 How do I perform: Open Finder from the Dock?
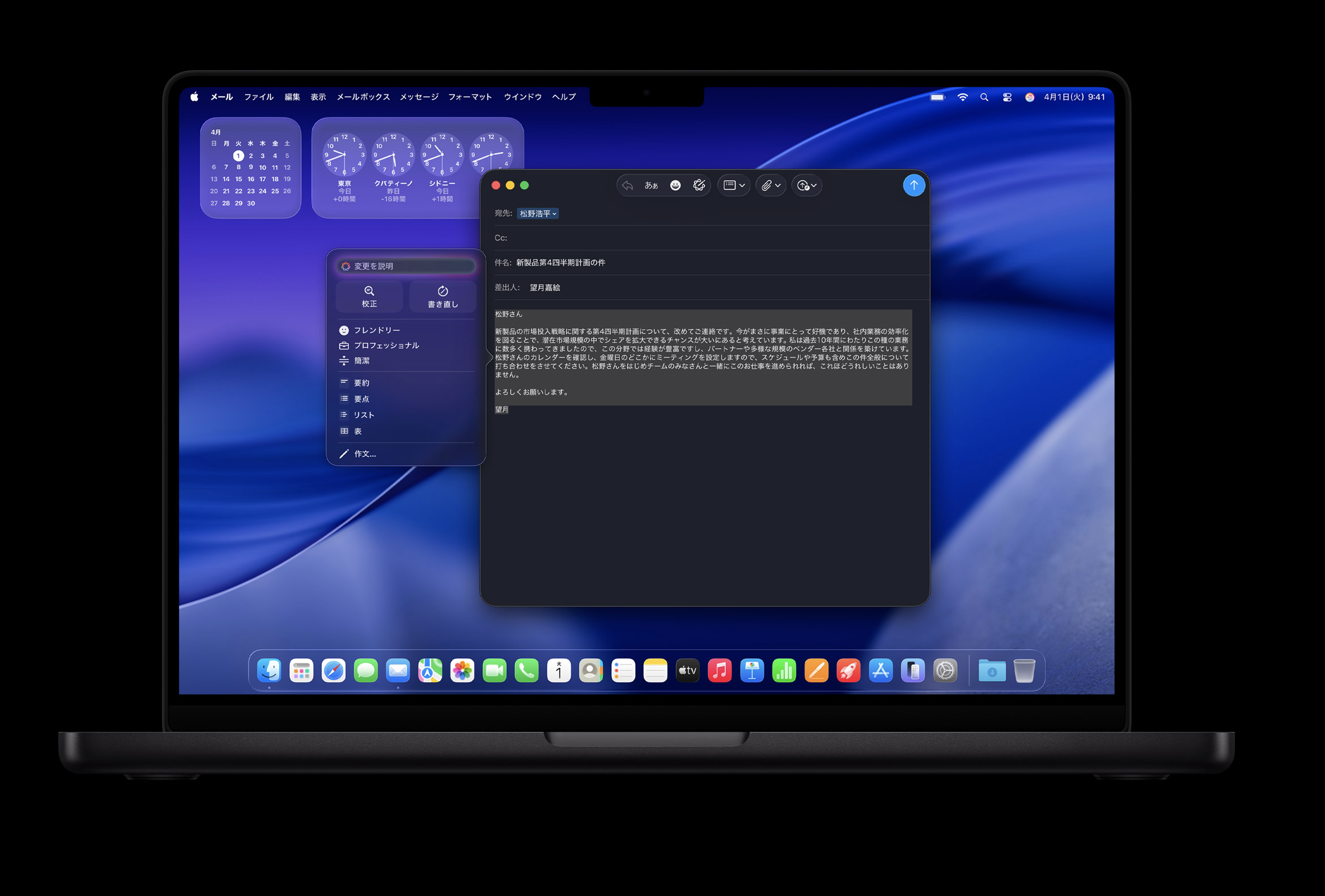click(269, 670)
